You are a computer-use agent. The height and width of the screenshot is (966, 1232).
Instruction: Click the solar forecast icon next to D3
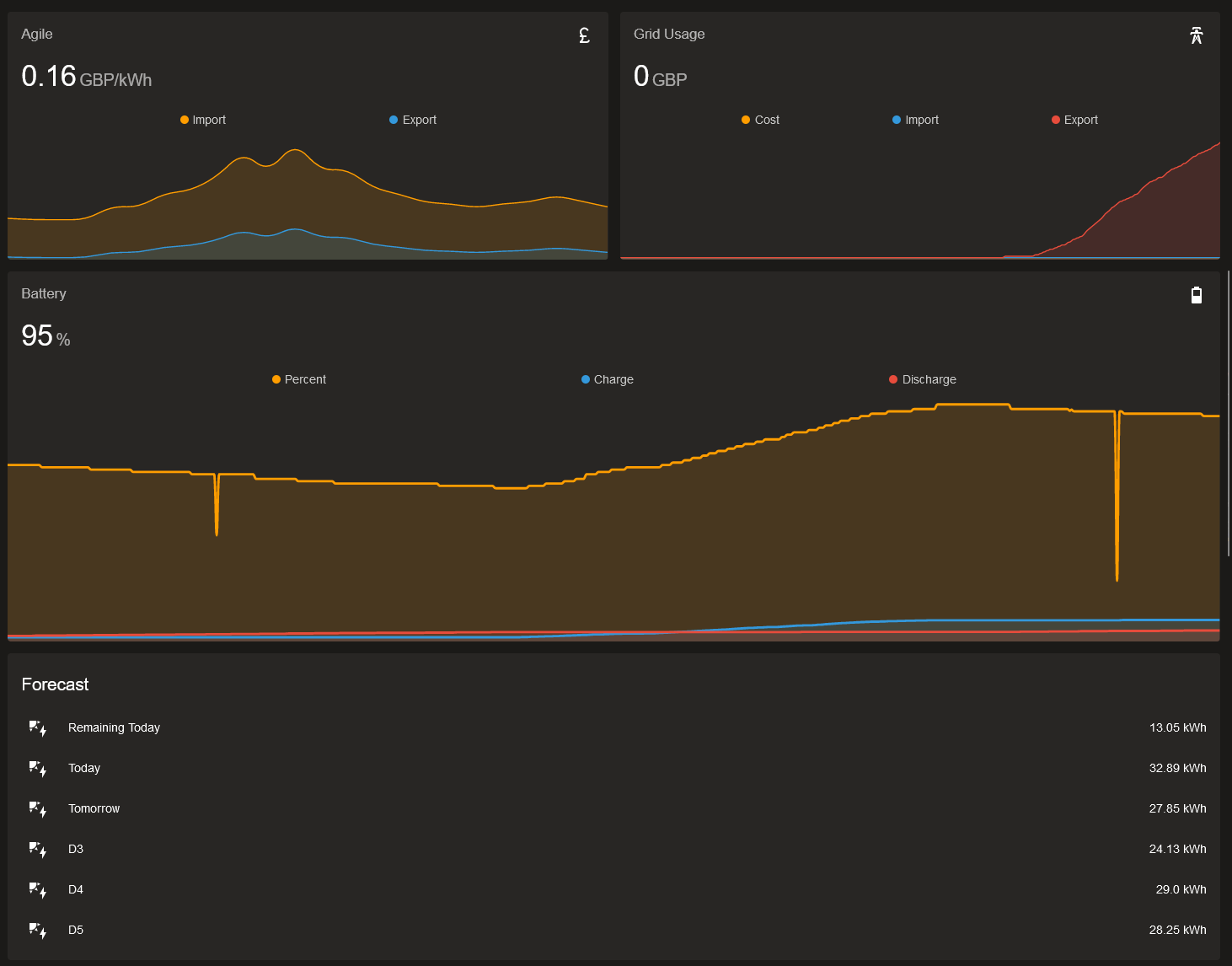pyautogui.click(x=38, y=849)
